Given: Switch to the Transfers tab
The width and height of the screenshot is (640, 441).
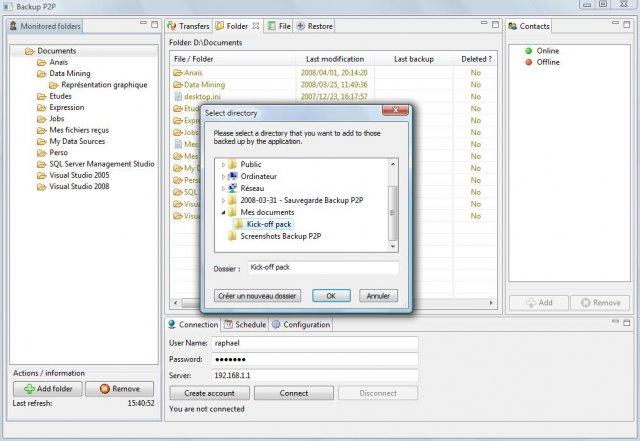Looking at the screenshot, I should 187,25.
